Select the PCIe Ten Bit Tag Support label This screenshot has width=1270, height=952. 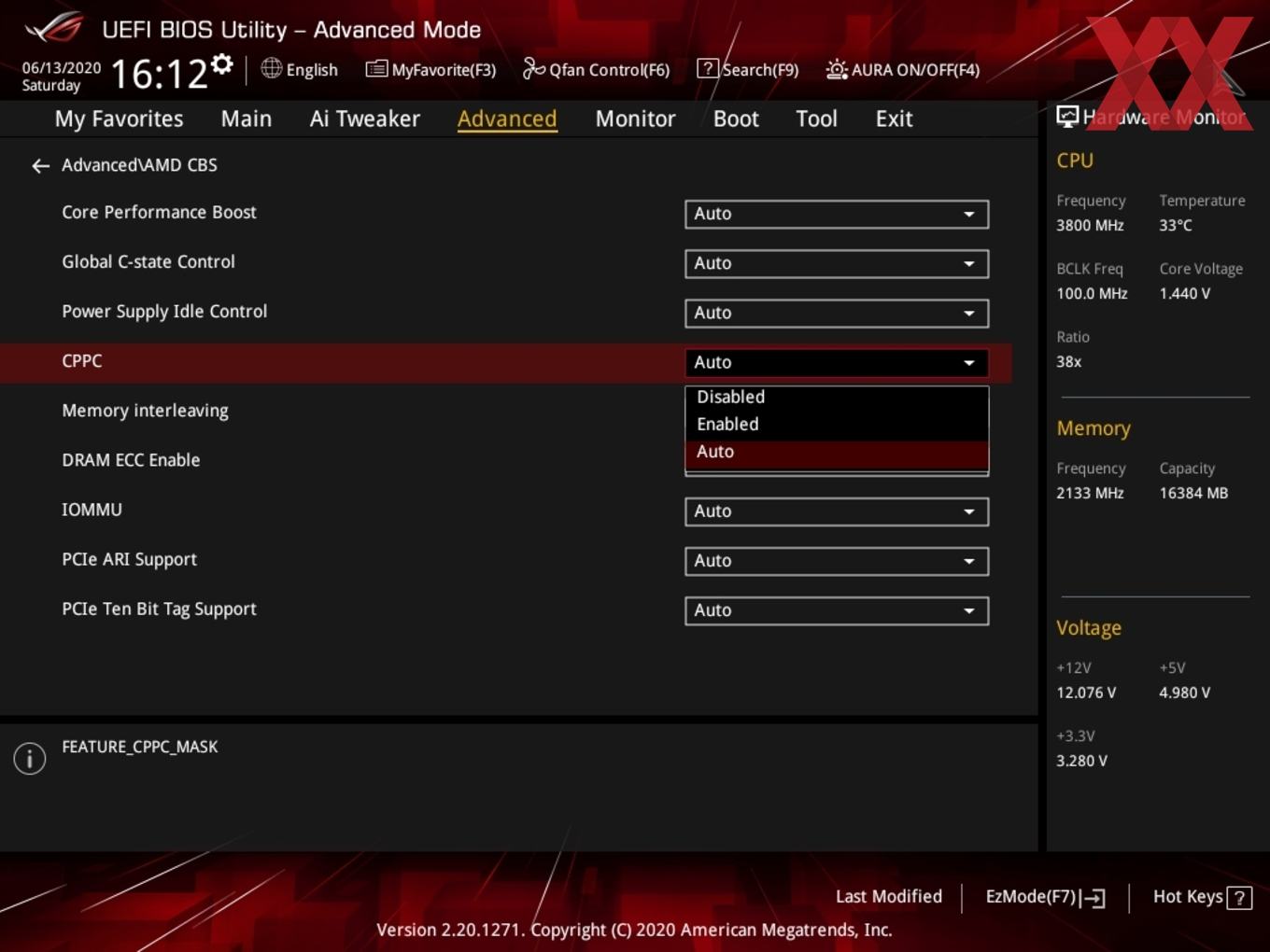pos(159,609)
